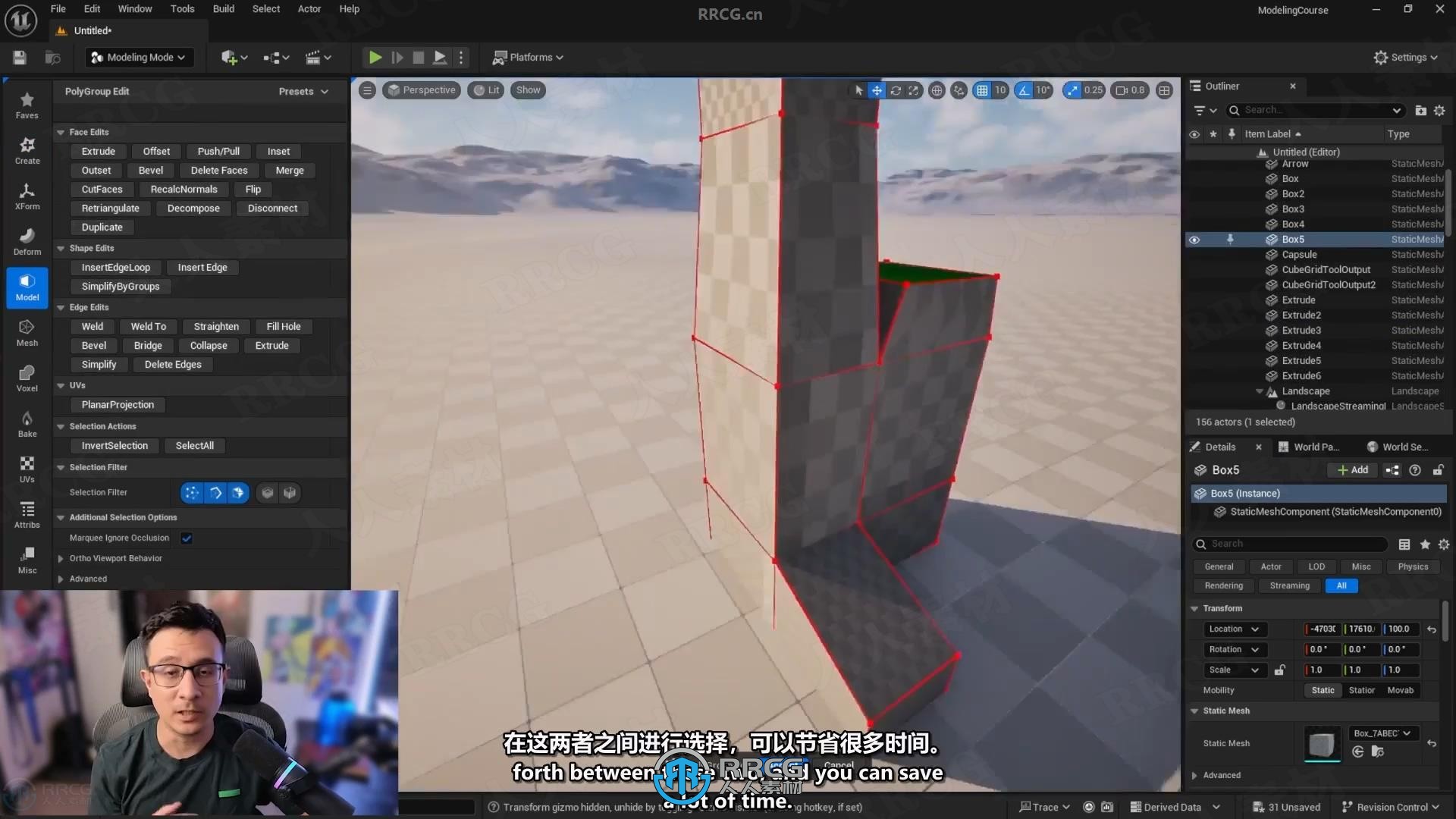Click the Details favorites star icon
This screenshot has width=1456, height=819.
[1425, 544]
